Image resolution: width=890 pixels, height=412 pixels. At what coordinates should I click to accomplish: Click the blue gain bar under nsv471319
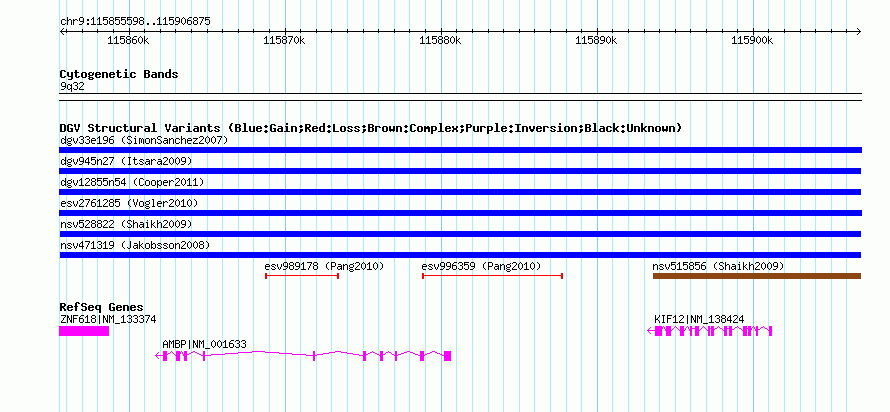[x=460, y=255]
